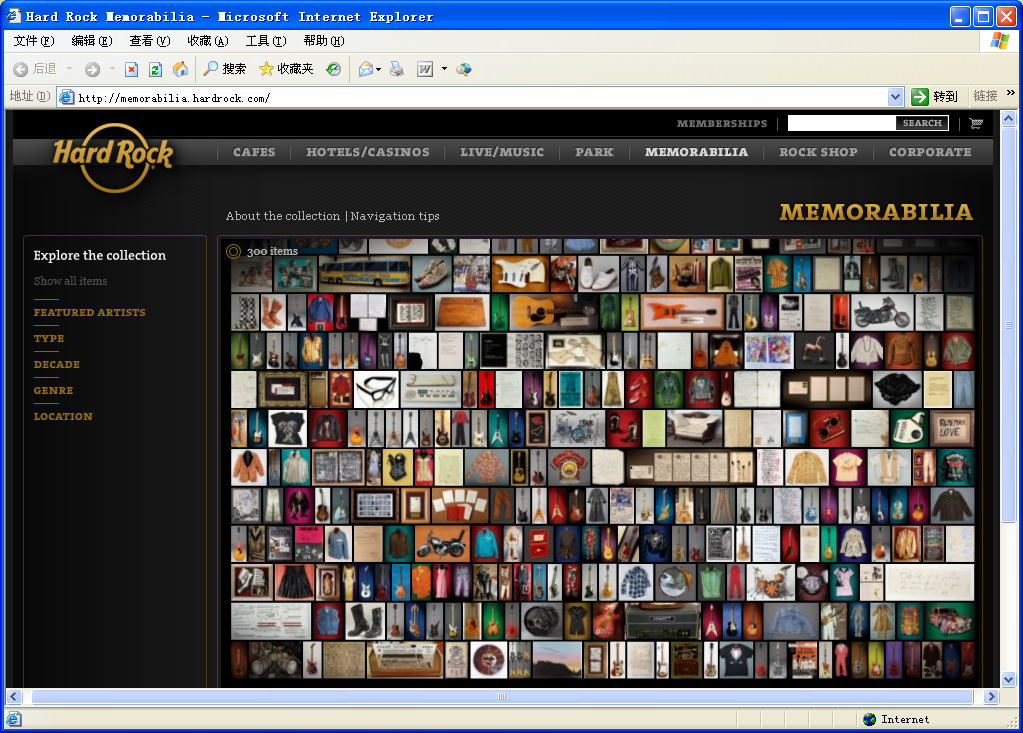
Task: Expand the DECADE filter
Action: pos(57,365)
